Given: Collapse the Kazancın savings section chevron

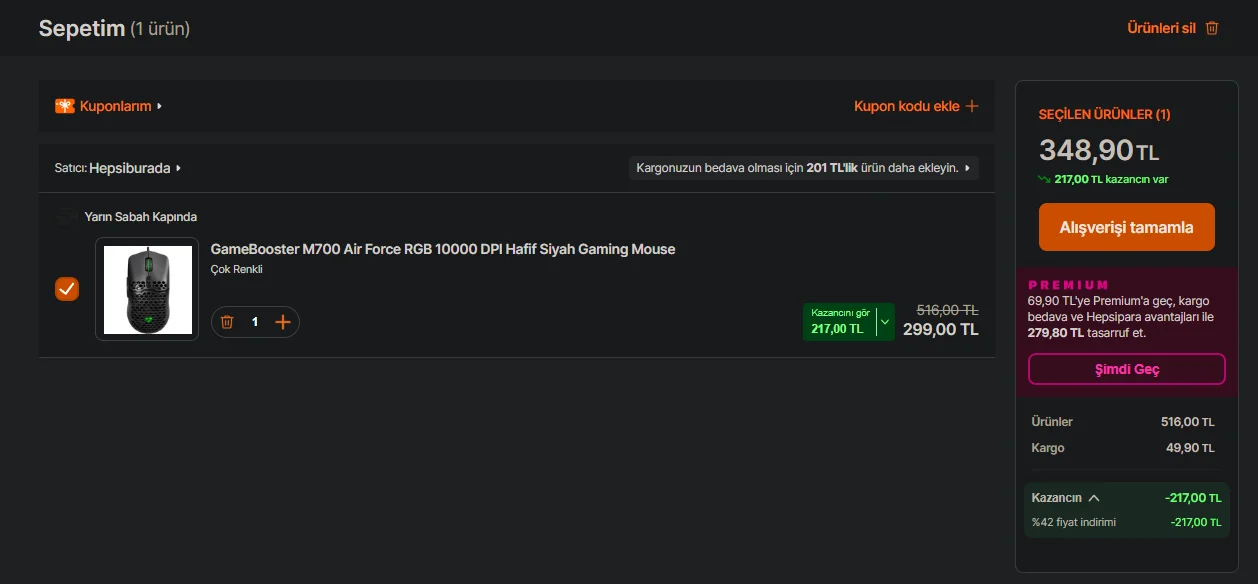Looking at the screenshot, I should (1094, 497).
